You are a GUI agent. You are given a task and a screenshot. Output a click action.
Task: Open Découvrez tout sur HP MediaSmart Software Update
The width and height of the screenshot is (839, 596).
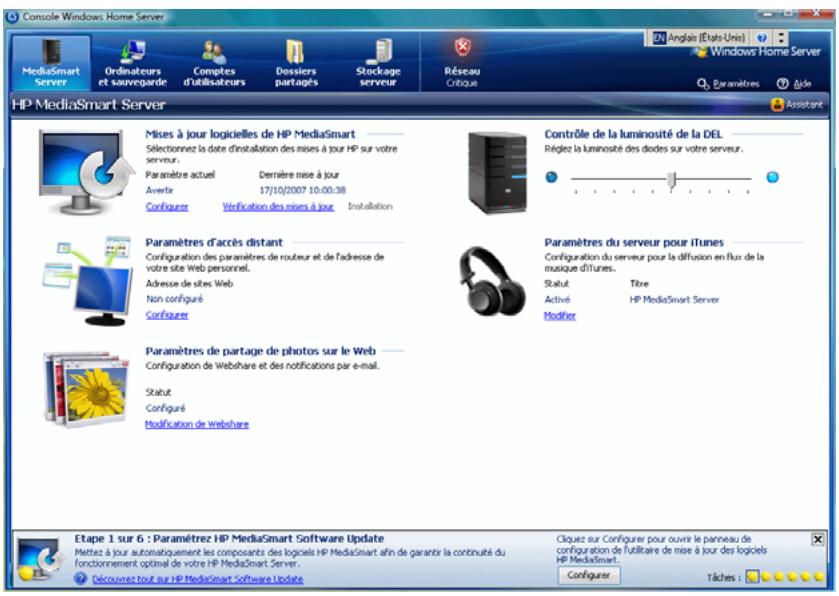click(197, 579)
